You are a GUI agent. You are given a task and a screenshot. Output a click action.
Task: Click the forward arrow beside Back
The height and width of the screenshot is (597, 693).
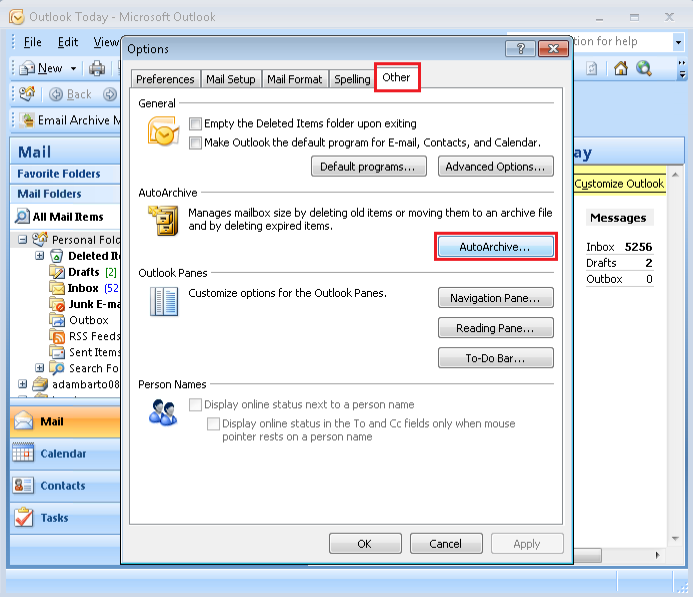coord(110,94)
